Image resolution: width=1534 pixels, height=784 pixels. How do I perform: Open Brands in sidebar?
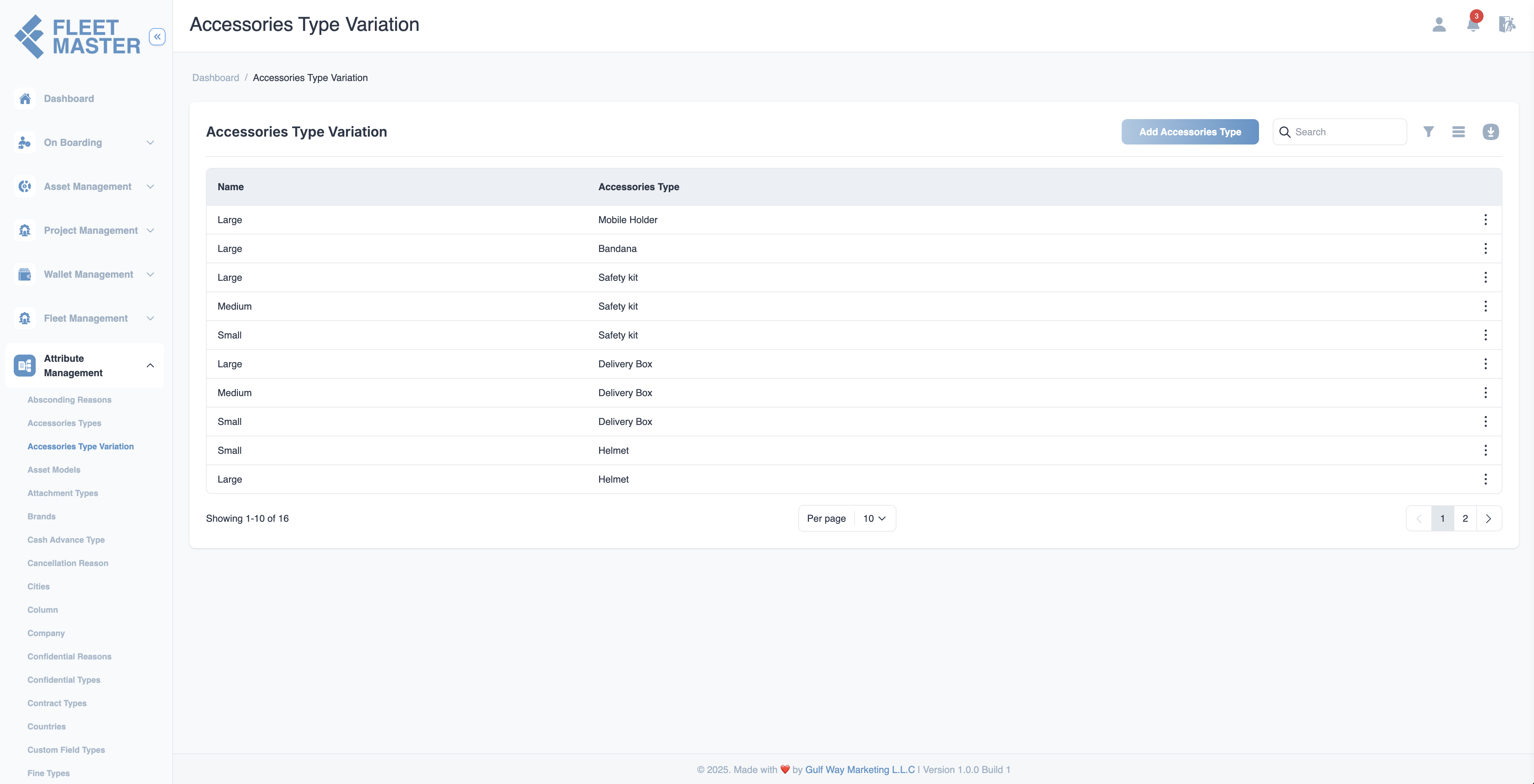pyautogui.click(x=41, y=517)
